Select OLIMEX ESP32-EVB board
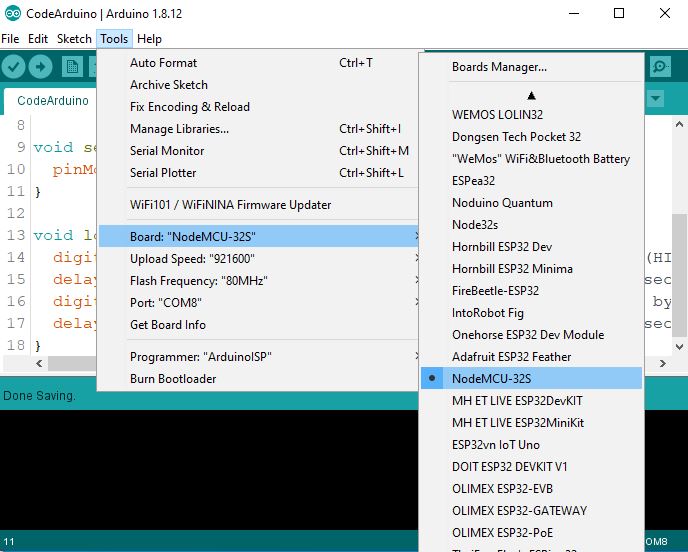Viewport: 688px width, 552px height. click(x=531, y=488)
